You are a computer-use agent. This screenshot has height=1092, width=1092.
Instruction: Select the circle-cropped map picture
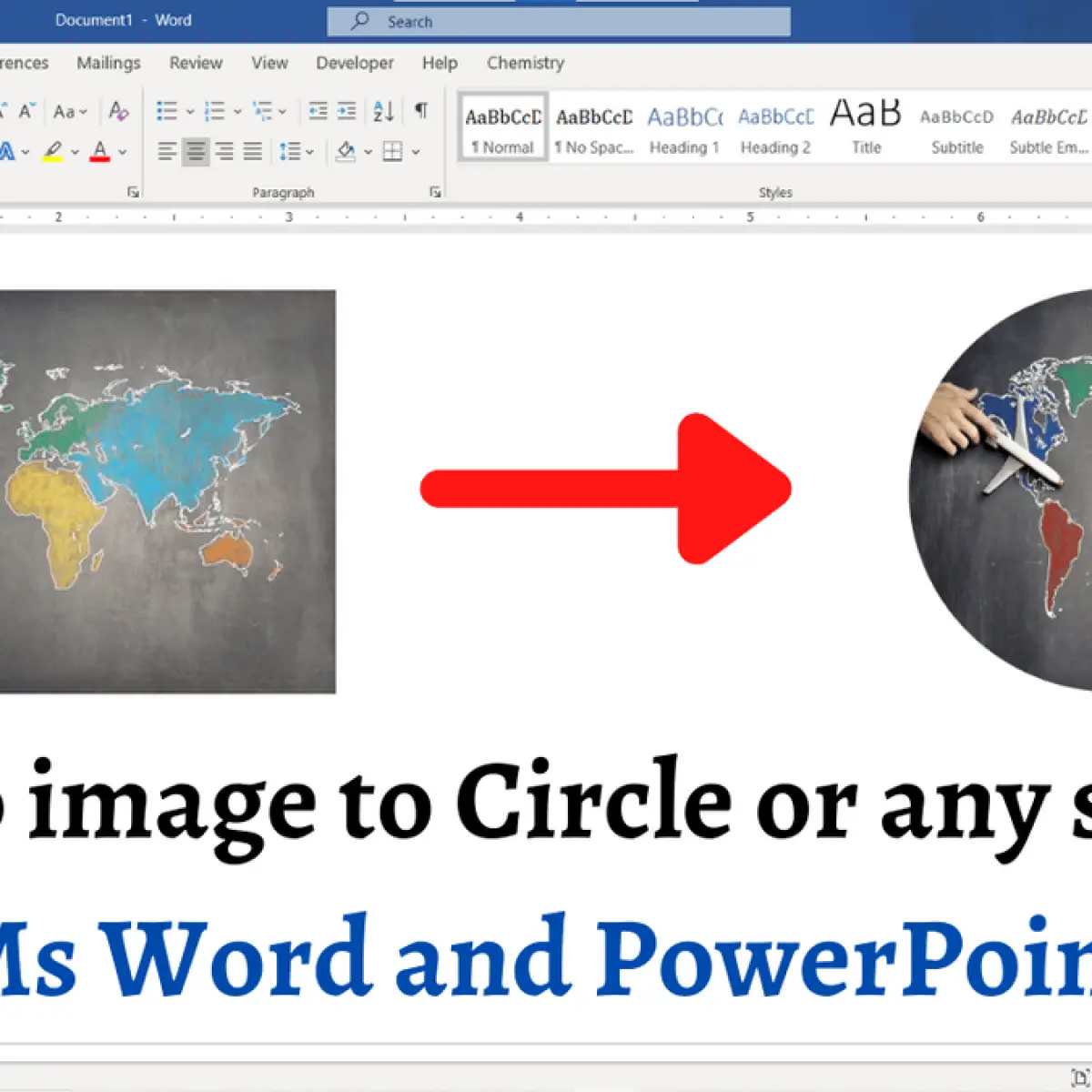click(x=1000, y=490)
